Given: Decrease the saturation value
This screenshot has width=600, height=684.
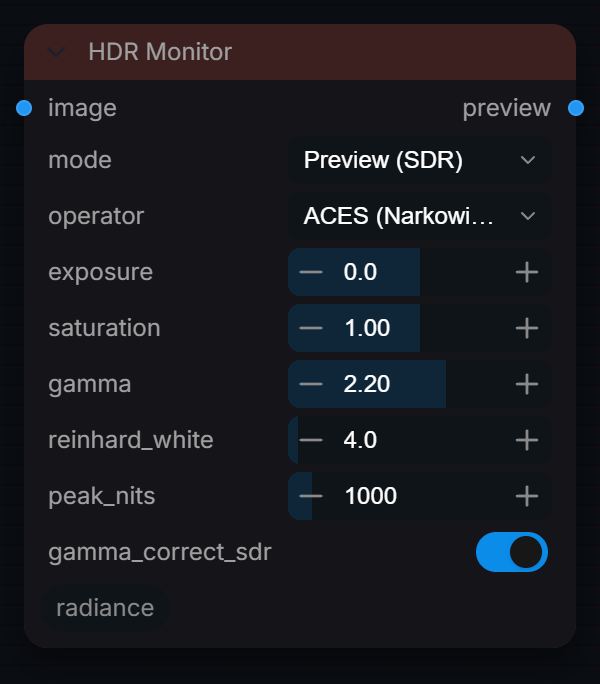Looking at the screenshot, I should [311, 328].
